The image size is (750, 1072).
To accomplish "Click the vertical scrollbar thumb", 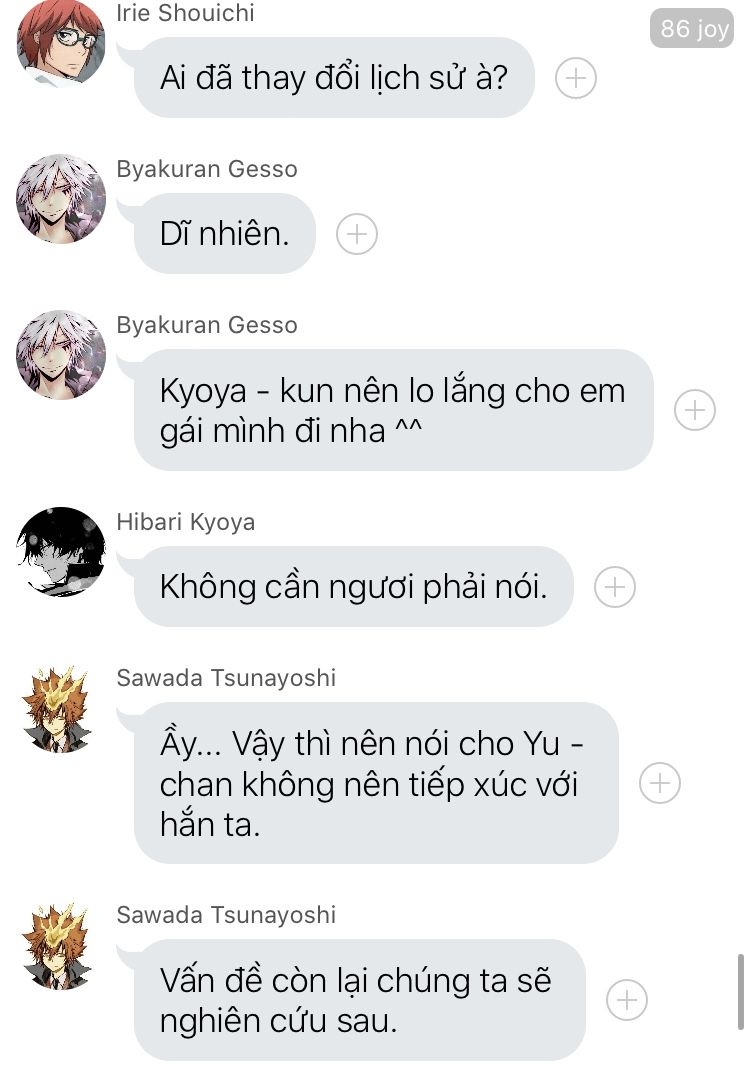I will (740, 992).
